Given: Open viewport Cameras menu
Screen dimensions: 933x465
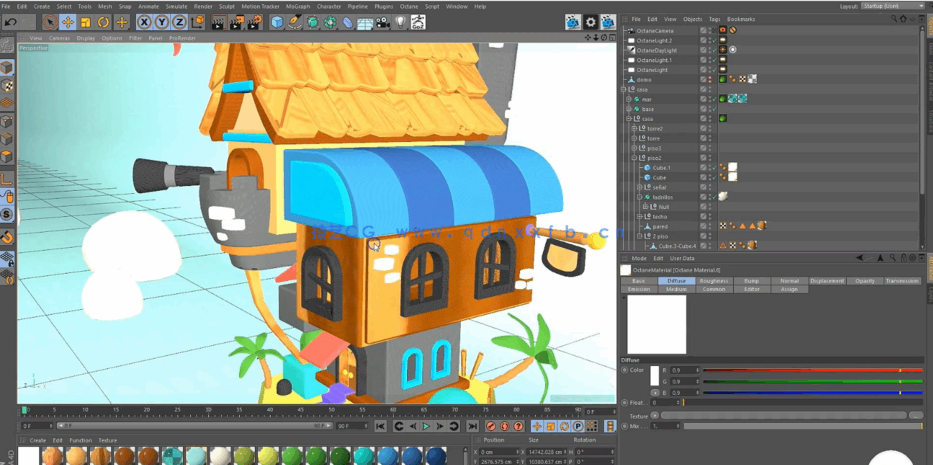Looking at the screenshot, I should [59, 38].
